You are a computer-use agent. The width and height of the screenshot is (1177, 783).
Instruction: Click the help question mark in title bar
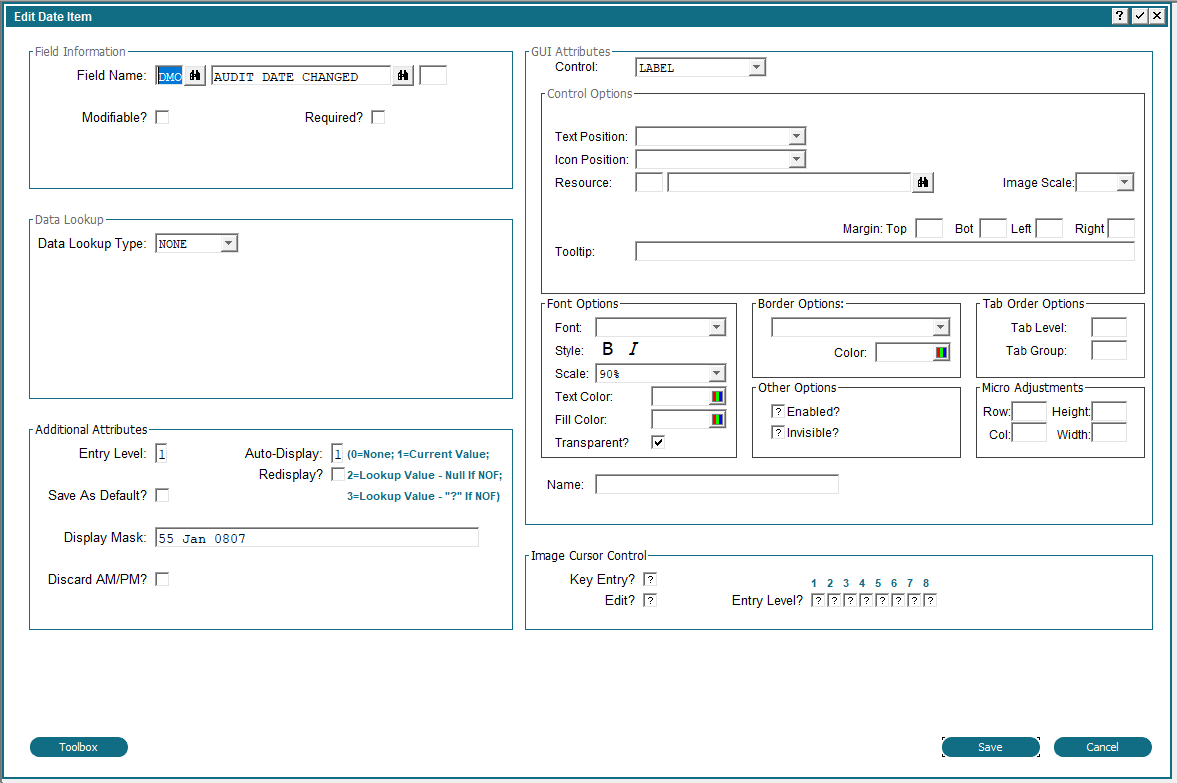click(x=1119, y=16)
